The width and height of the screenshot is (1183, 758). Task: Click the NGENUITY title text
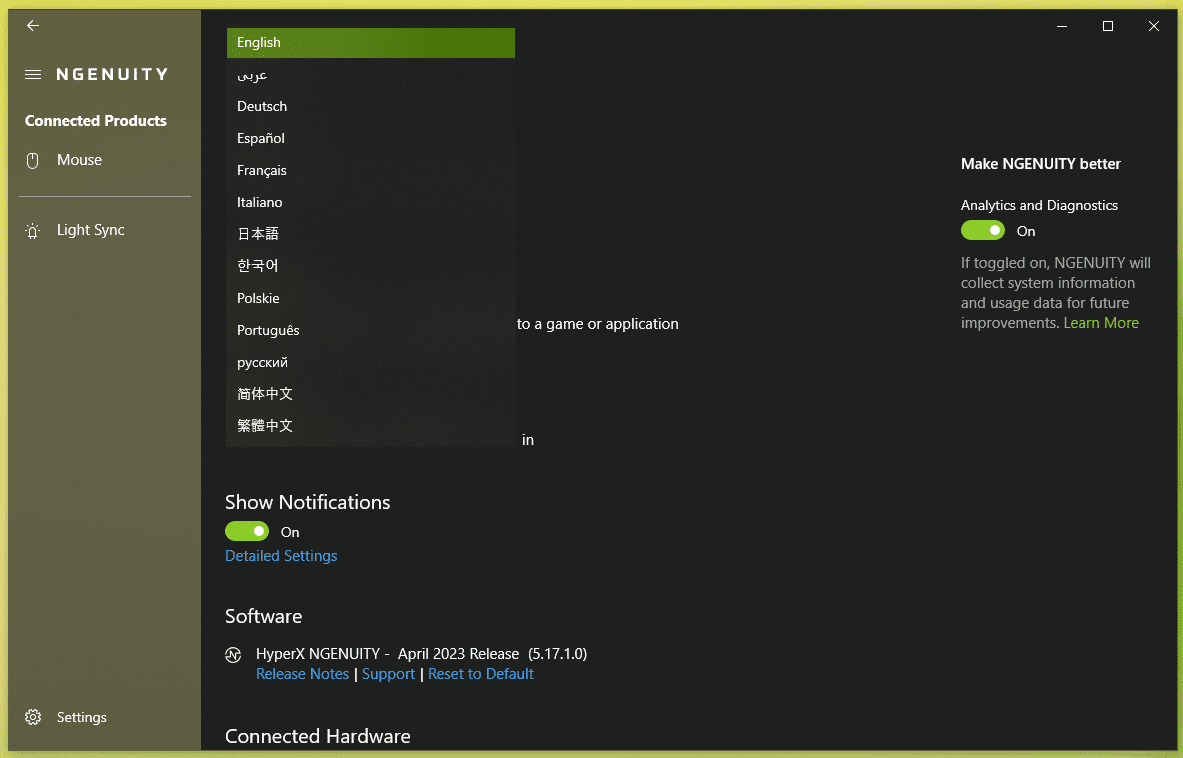click(112, 74)
